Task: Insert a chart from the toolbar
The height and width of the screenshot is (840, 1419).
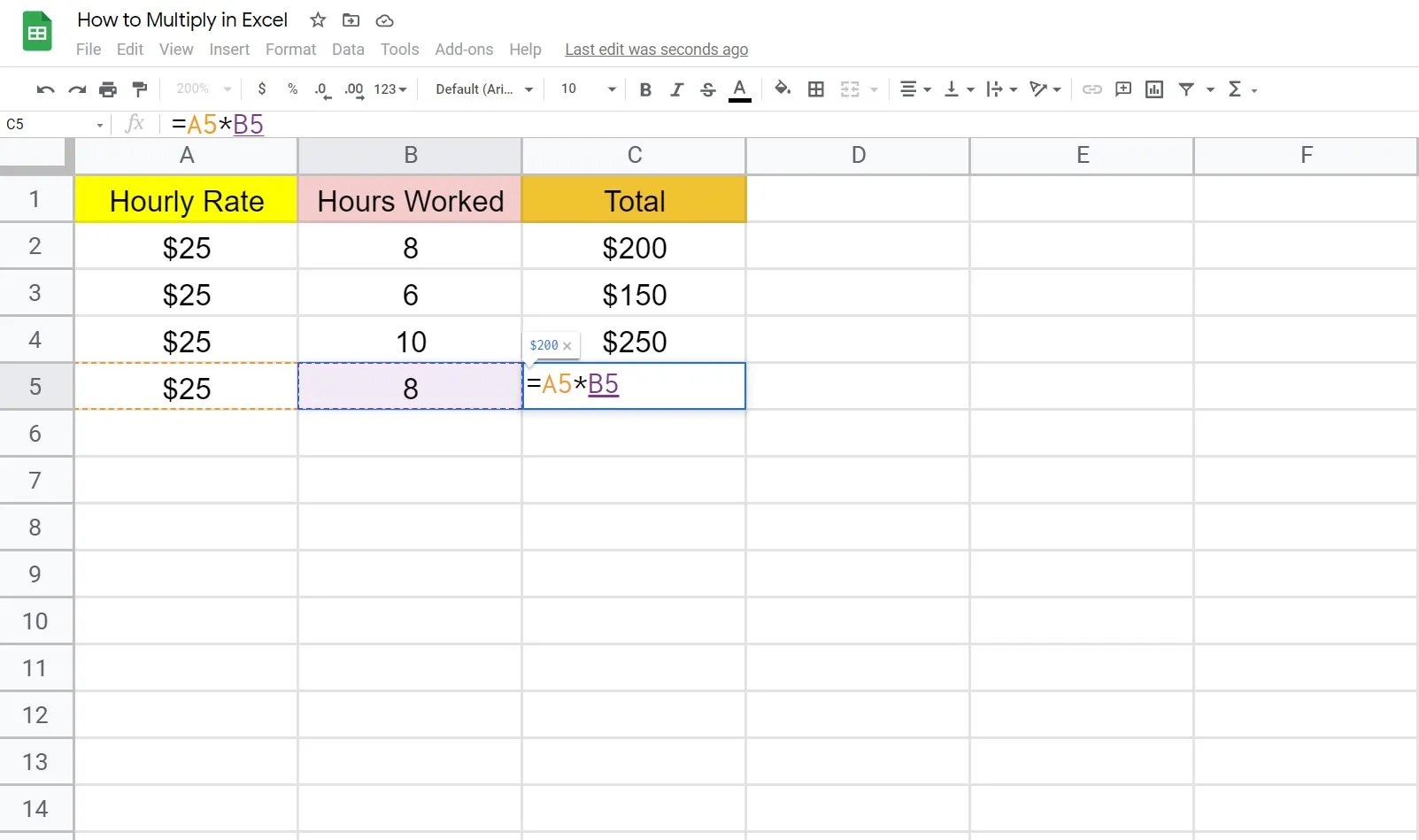Action: coord(1153,89)
